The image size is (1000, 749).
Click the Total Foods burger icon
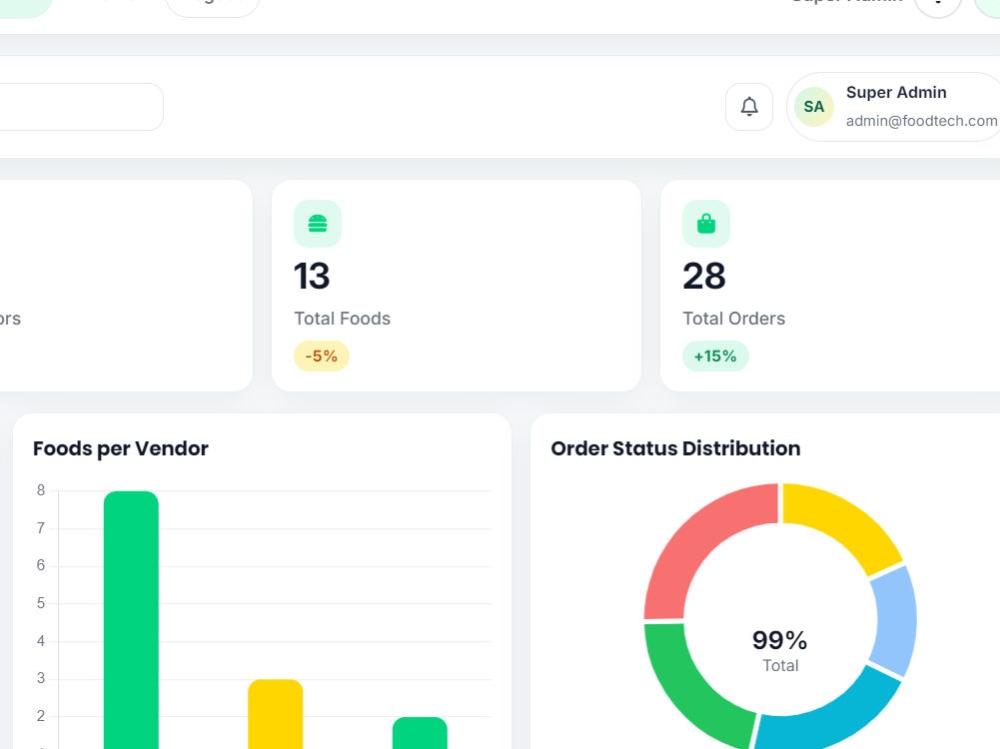tap(318, 224)
